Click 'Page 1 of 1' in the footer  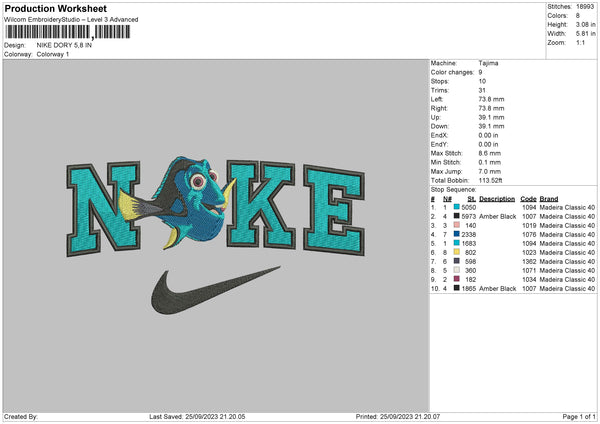(579, 416)
